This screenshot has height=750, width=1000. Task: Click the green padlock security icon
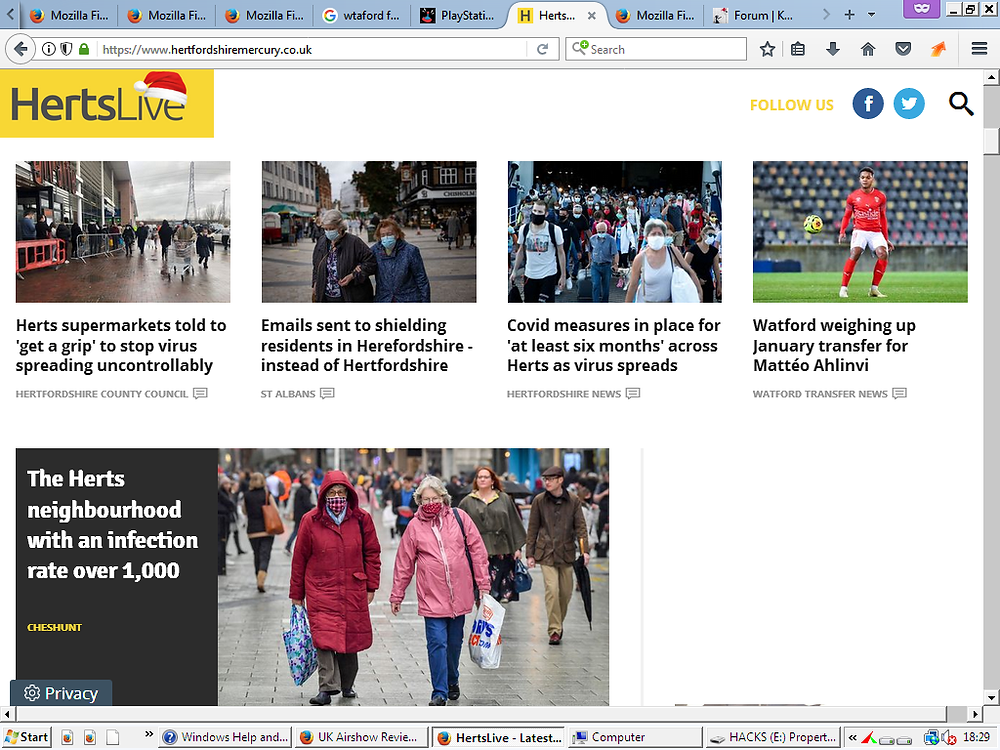click(84, 49)
